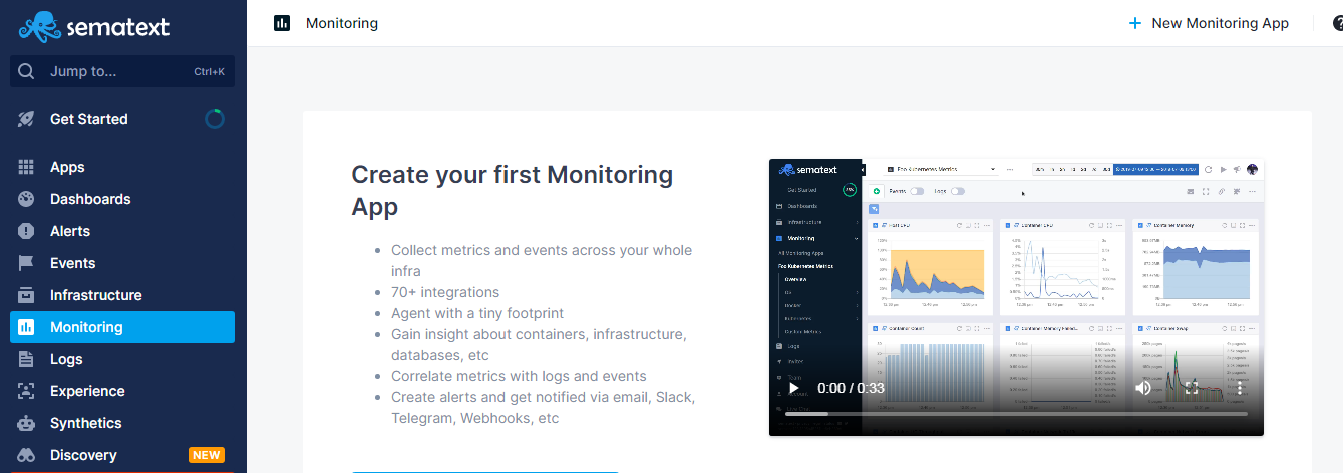Click the Get Started progress circle
Screen dimensions: 1343x473
click(214, 119)
